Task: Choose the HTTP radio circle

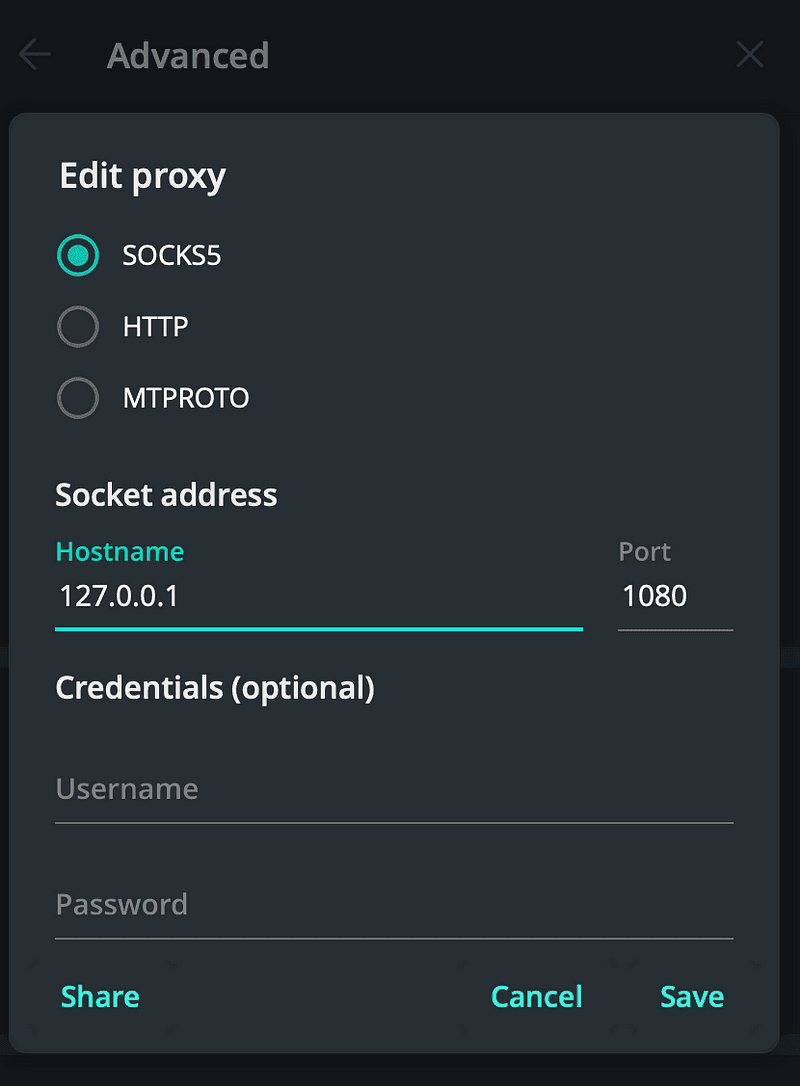Action: 78,327
